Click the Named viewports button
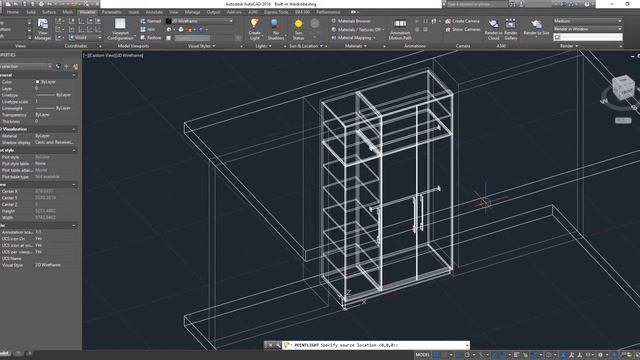640x360 pixels. pos(150,21)
